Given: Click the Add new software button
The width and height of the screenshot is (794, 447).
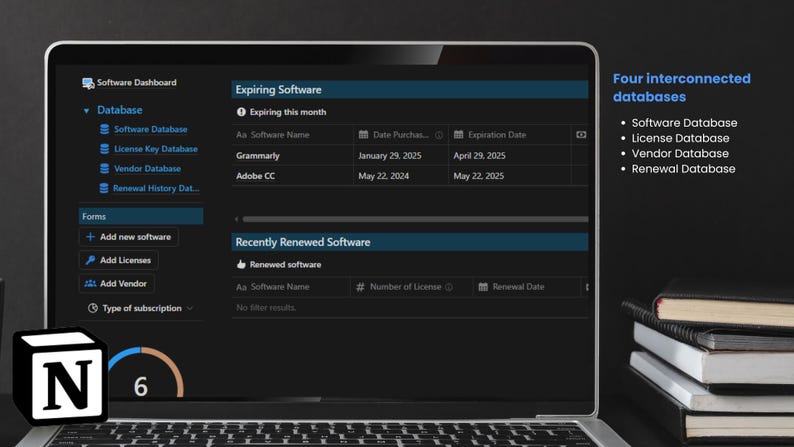Looking at the screenshot, I should click(129, 237).
